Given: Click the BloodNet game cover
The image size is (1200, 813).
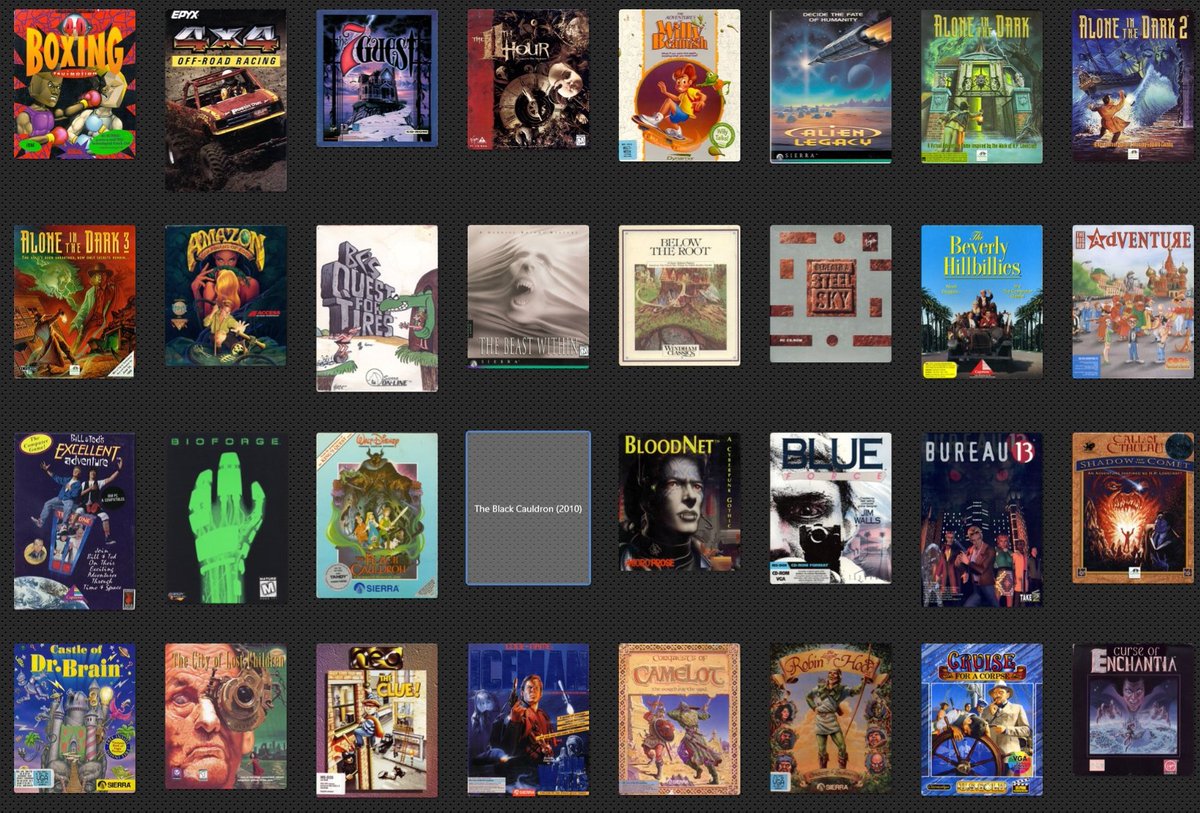Looking at the screenshot, I should click(x=679, y=502).
